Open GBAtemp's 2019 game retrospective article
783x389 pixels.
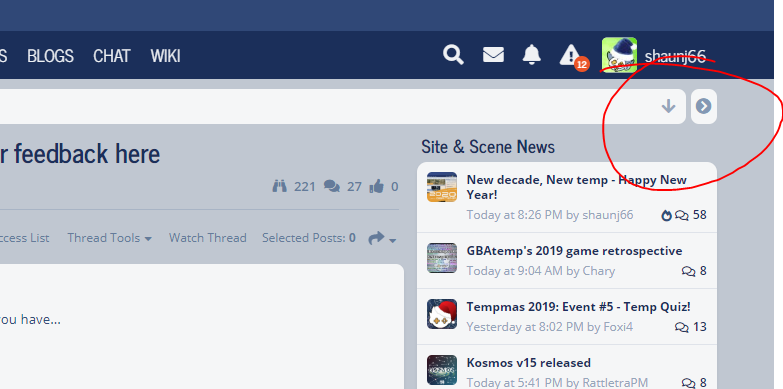(x=574, y=251)
